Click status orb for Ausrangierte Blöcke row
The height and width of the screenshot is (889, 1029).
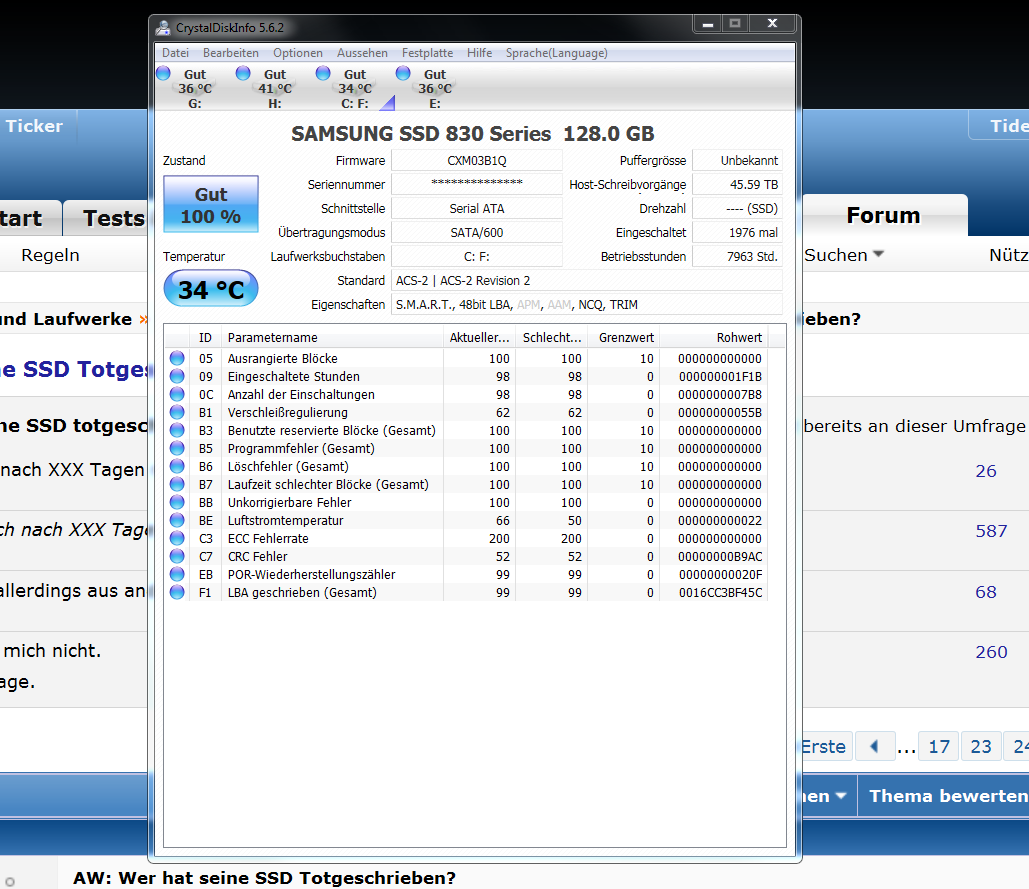177,358
